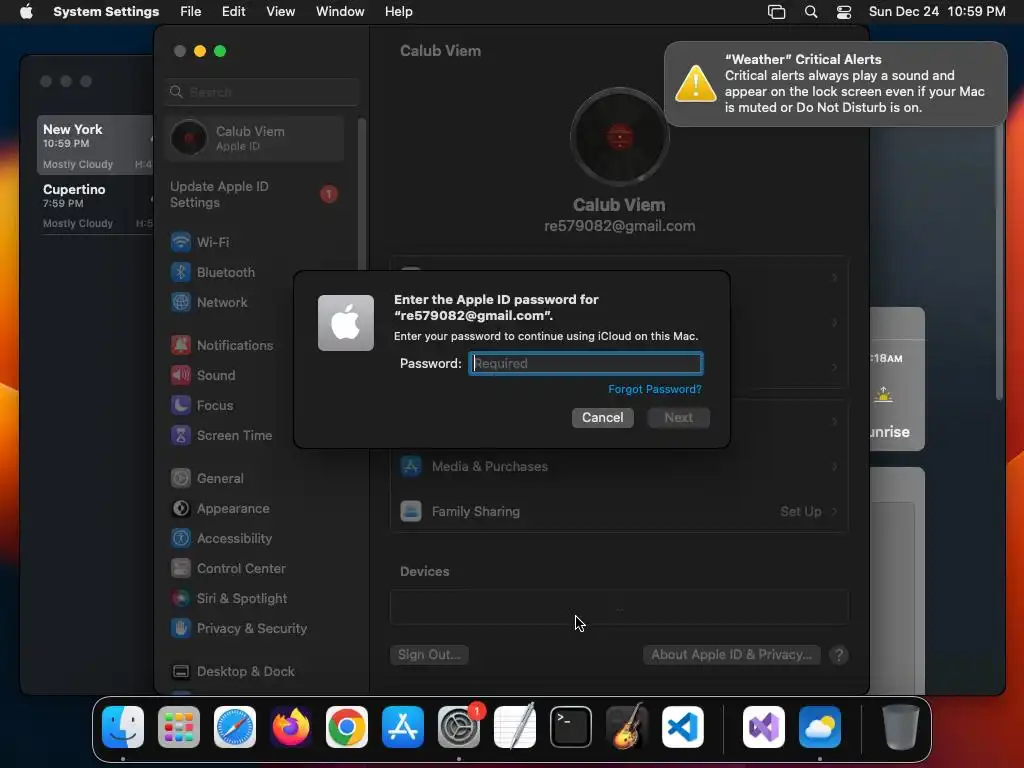Click the Siri & Spotlight icon

[x=181, y=598]
